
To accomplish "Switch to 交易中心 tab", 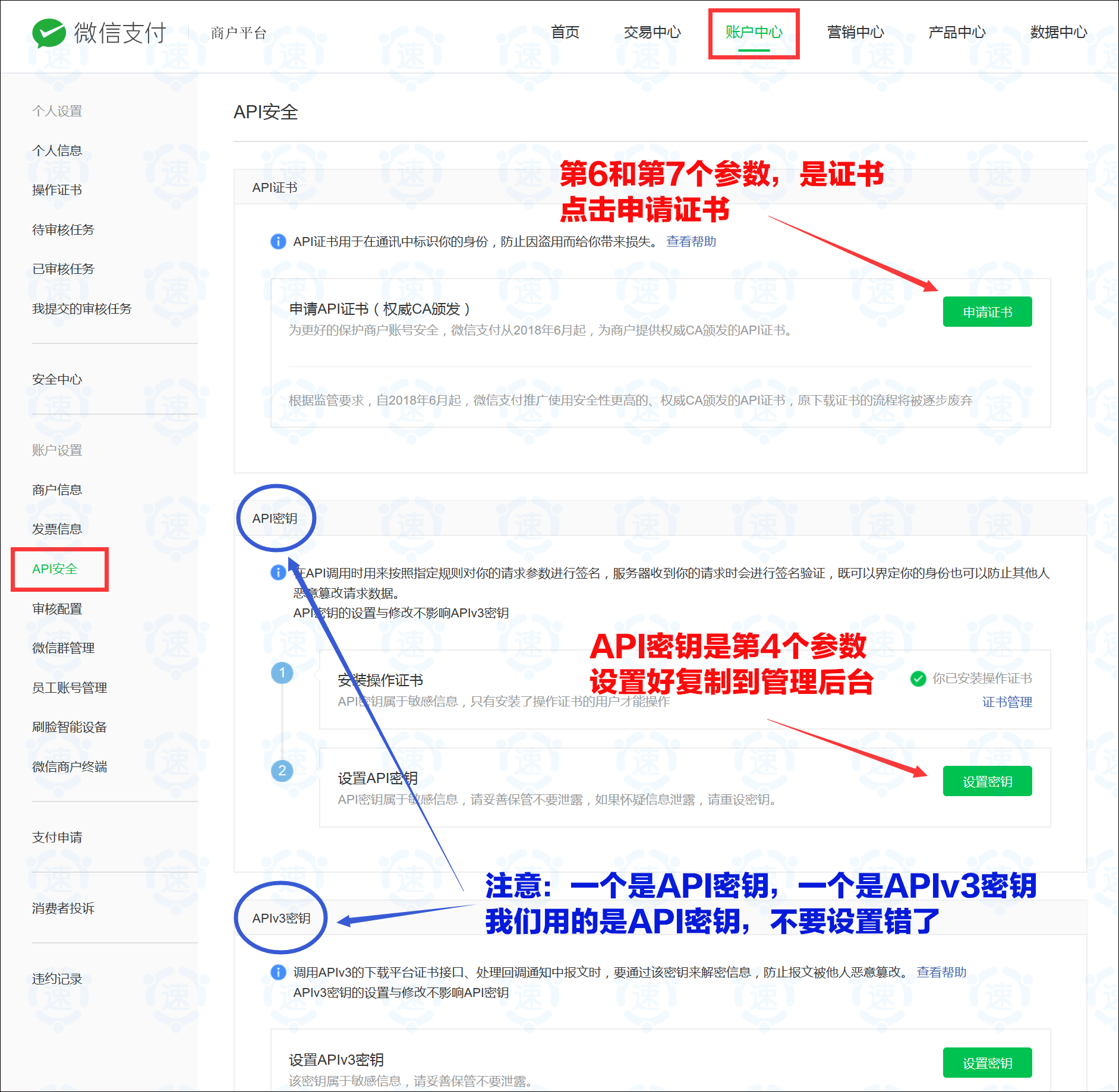I will pos(653,32).
